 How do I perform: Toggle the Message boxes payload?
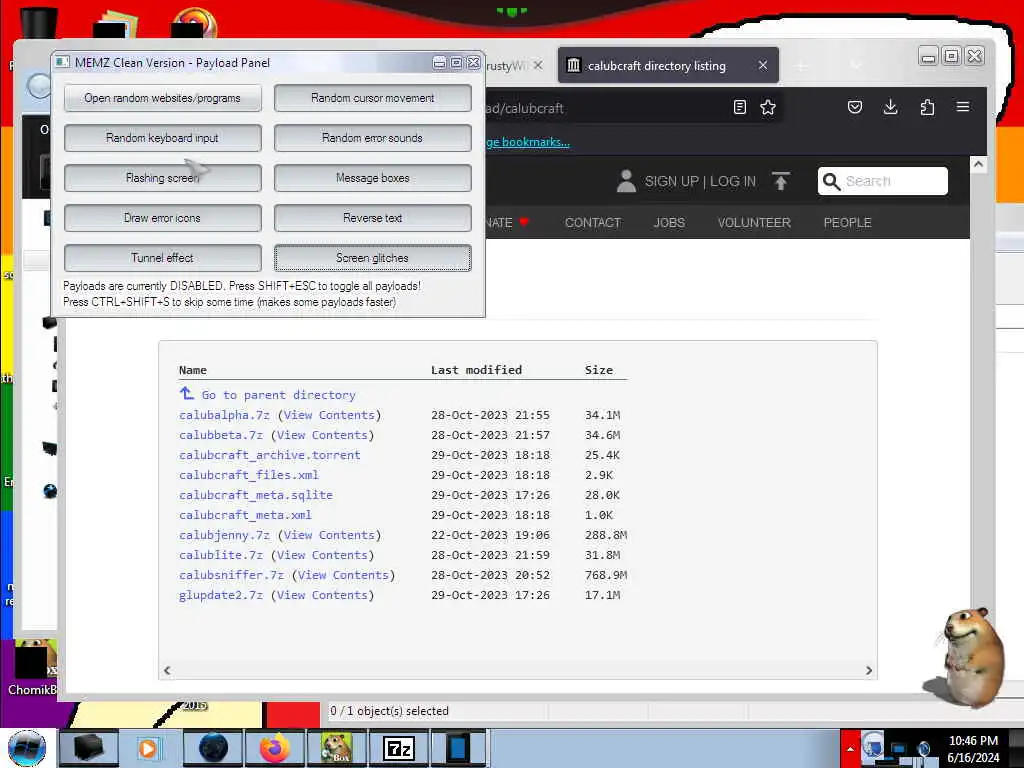coord(372,178)
